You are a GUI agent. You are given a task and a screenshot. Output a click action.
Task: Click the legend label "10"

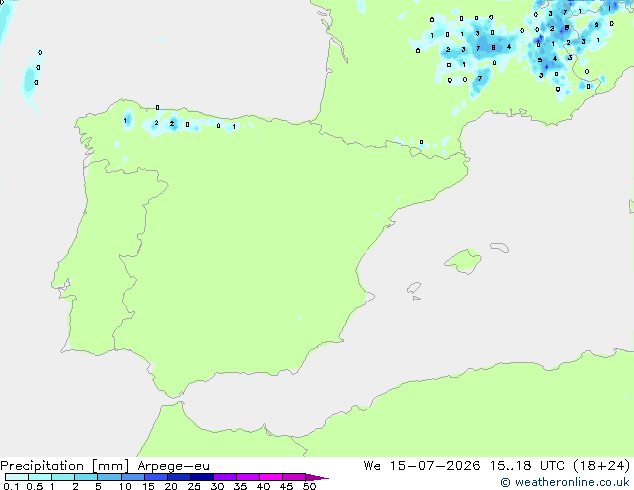[125, 486]
